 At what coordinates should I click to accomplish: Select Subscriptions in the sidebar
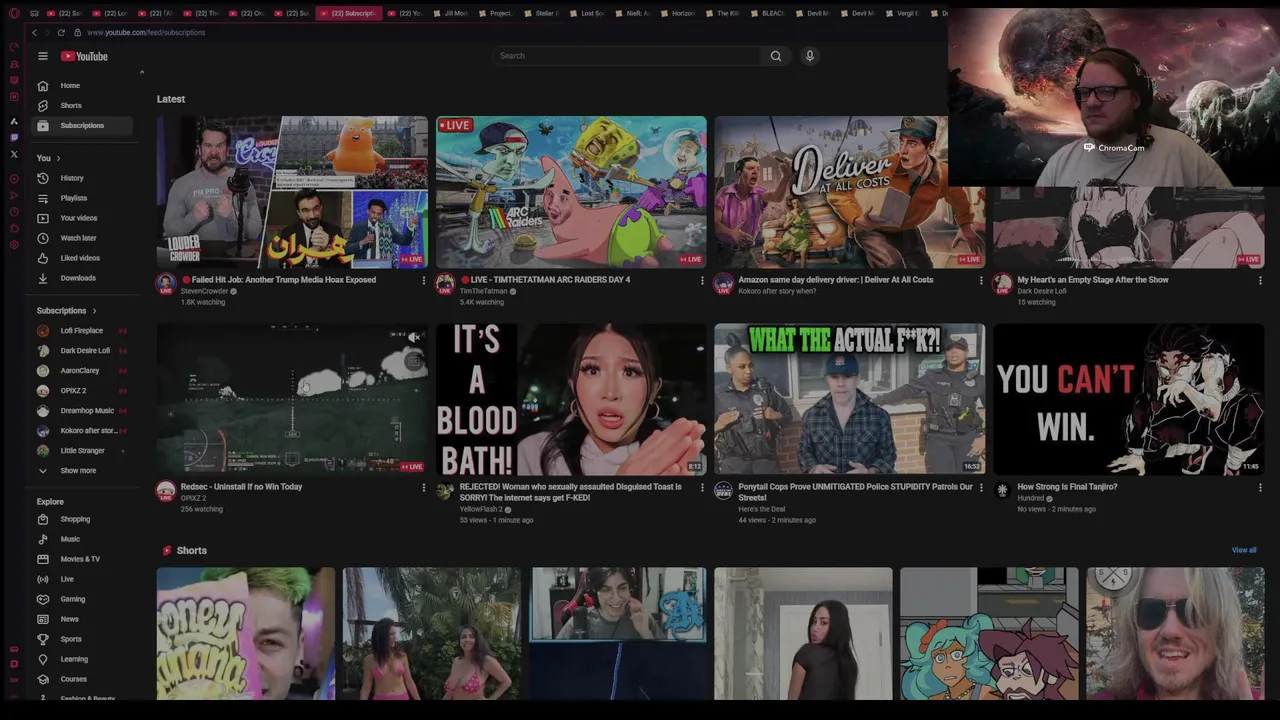click(83, 125)
